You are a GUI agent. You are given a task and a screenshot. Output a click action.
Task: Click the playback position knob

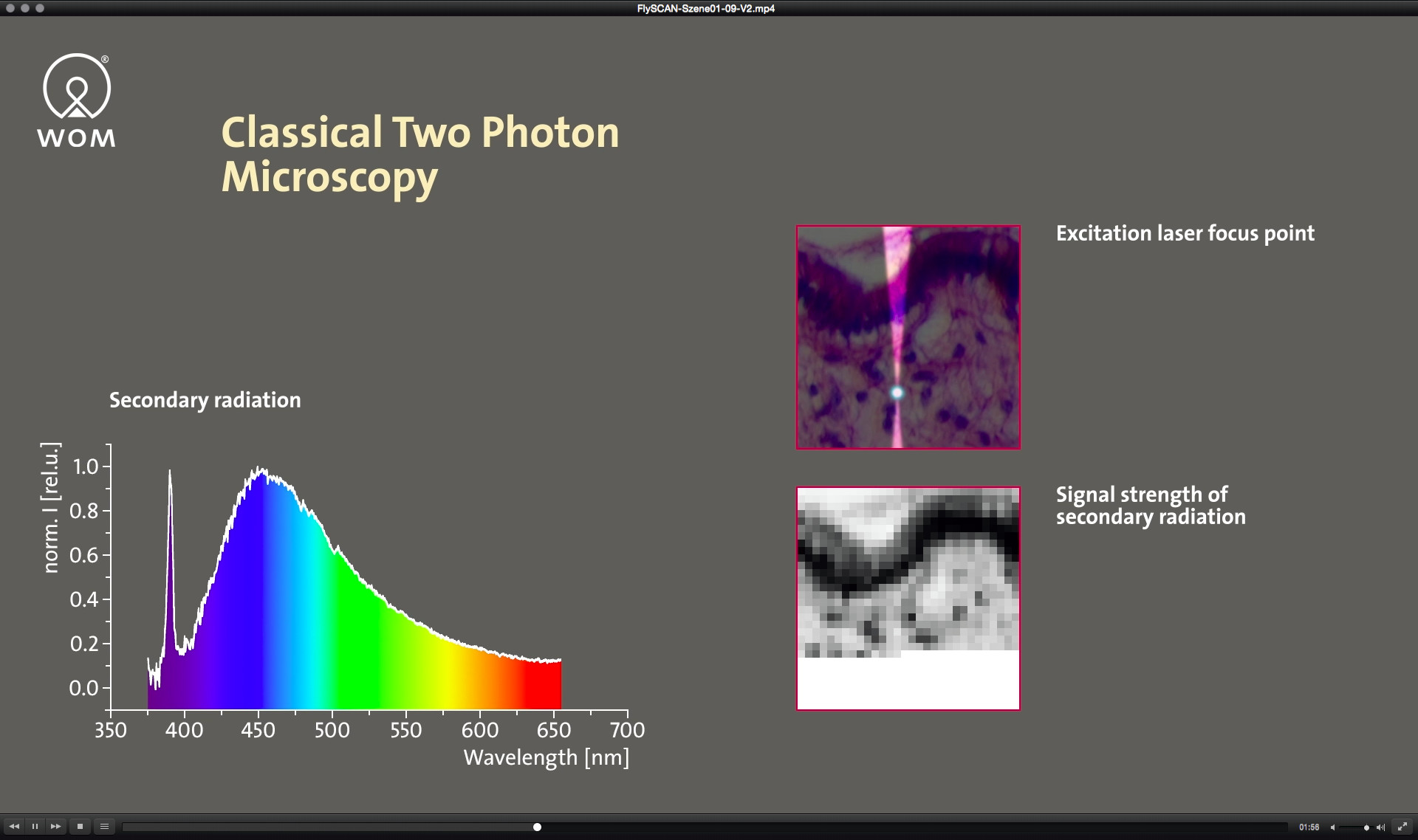click(x=537, y=827)
